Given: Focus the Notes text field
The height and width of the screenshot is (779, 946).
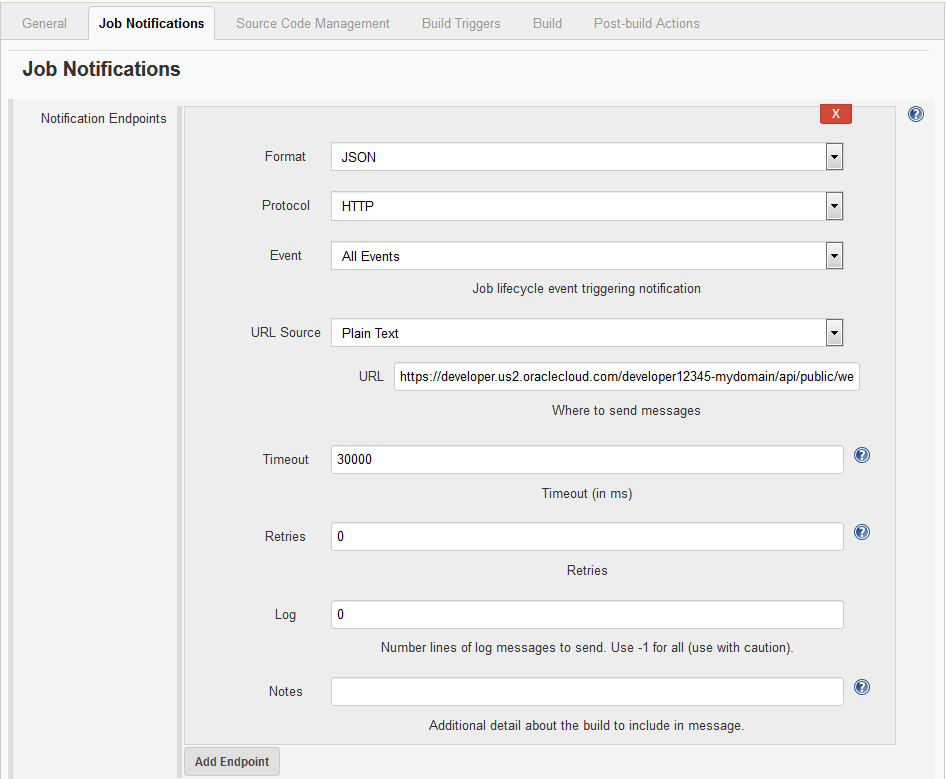Looking at the screenshot, I should click(587, 692).
